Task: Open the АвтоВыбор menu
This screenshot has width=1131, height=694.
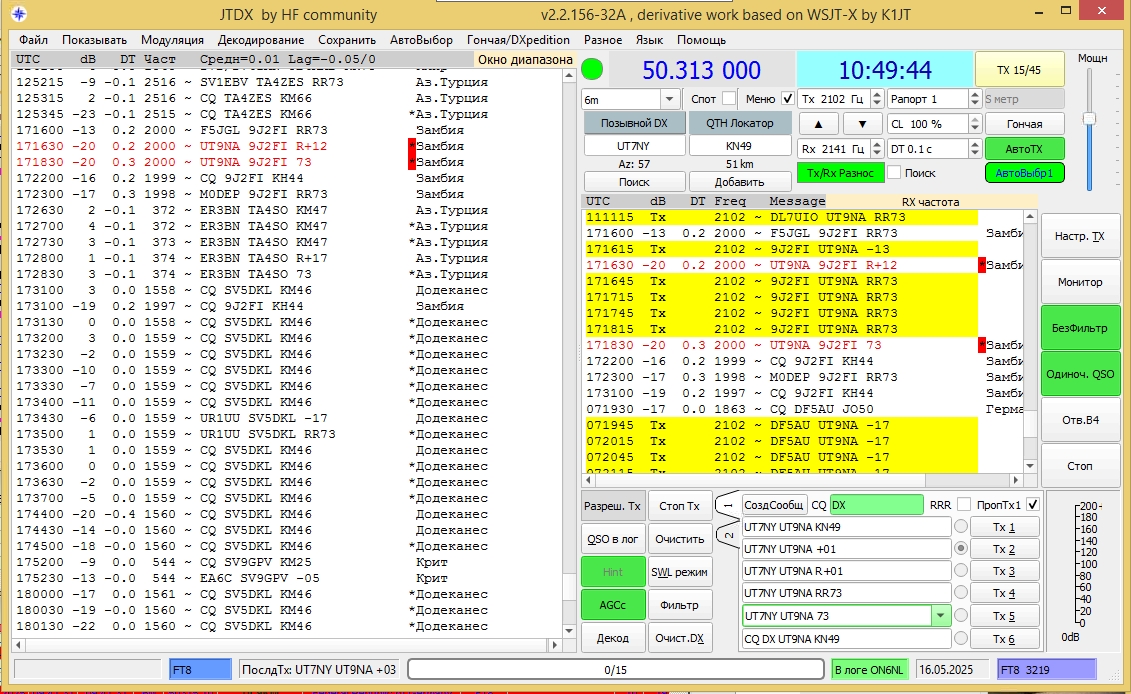Action: pos(421,40)
